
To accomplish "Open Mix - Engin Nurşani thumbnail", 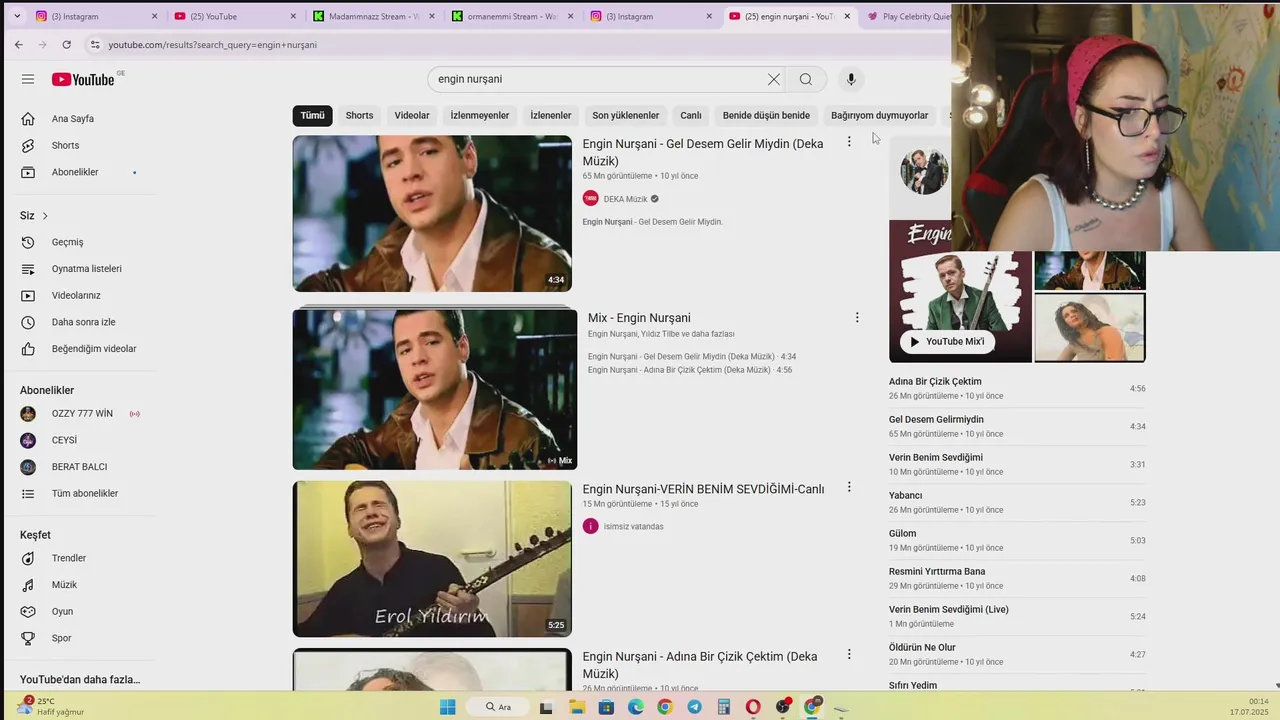I will 435,389.
